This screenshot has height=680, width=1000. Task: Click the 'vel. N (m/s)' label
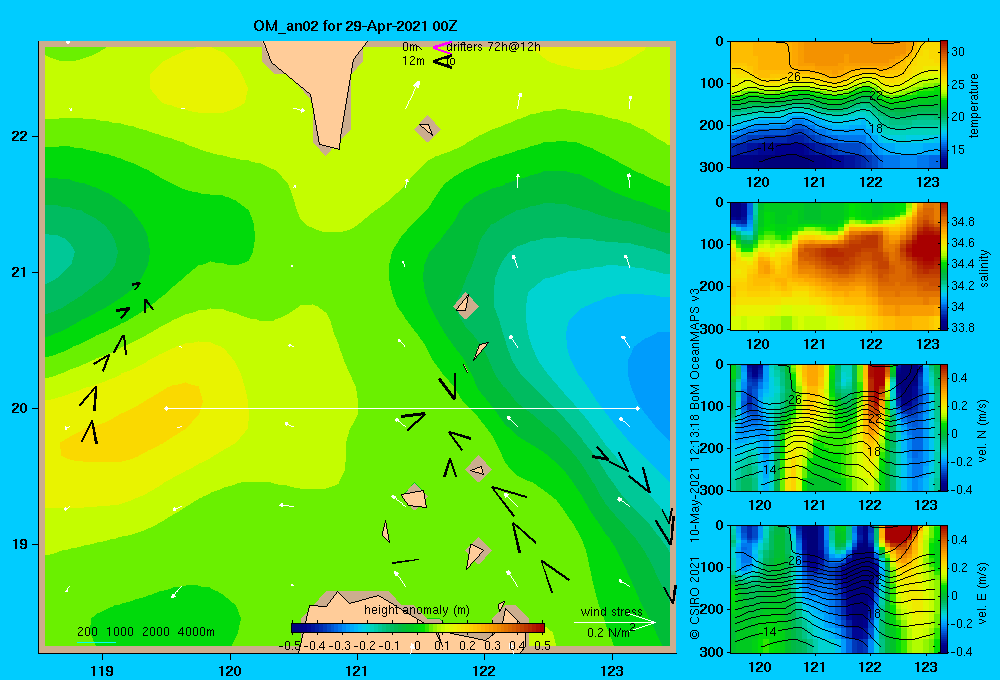[982, 431]
